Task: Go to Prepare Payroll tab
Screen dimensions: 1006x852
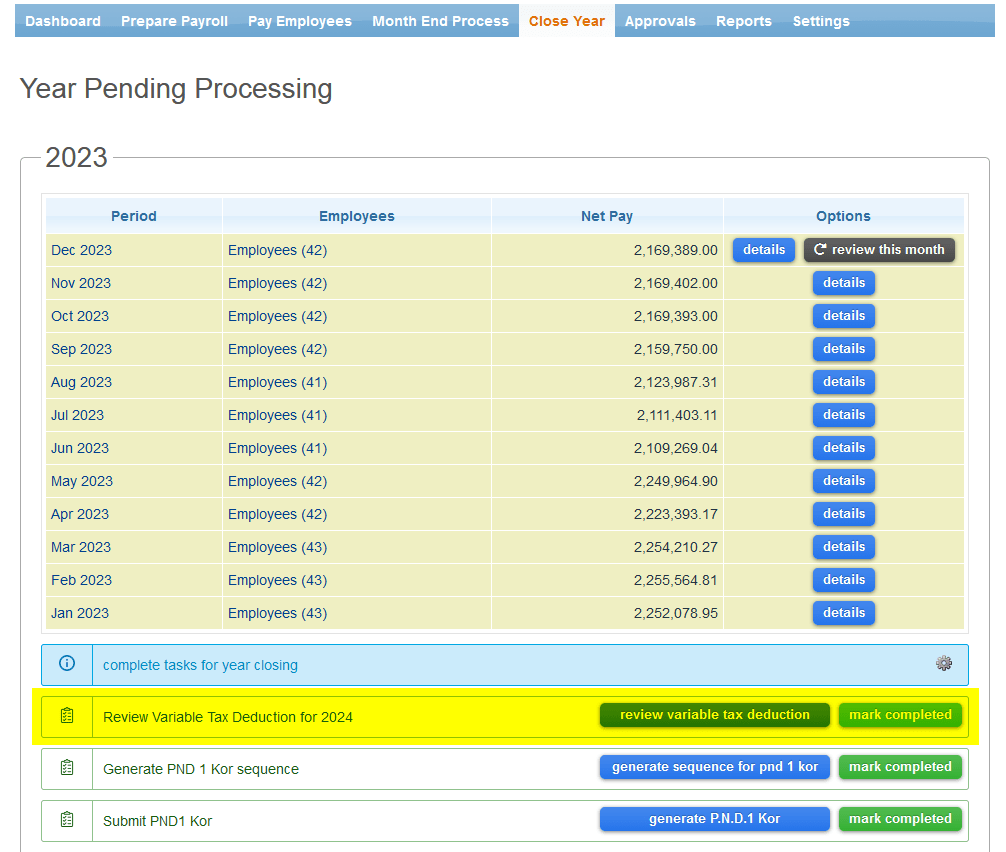Action: click(175, 21)
